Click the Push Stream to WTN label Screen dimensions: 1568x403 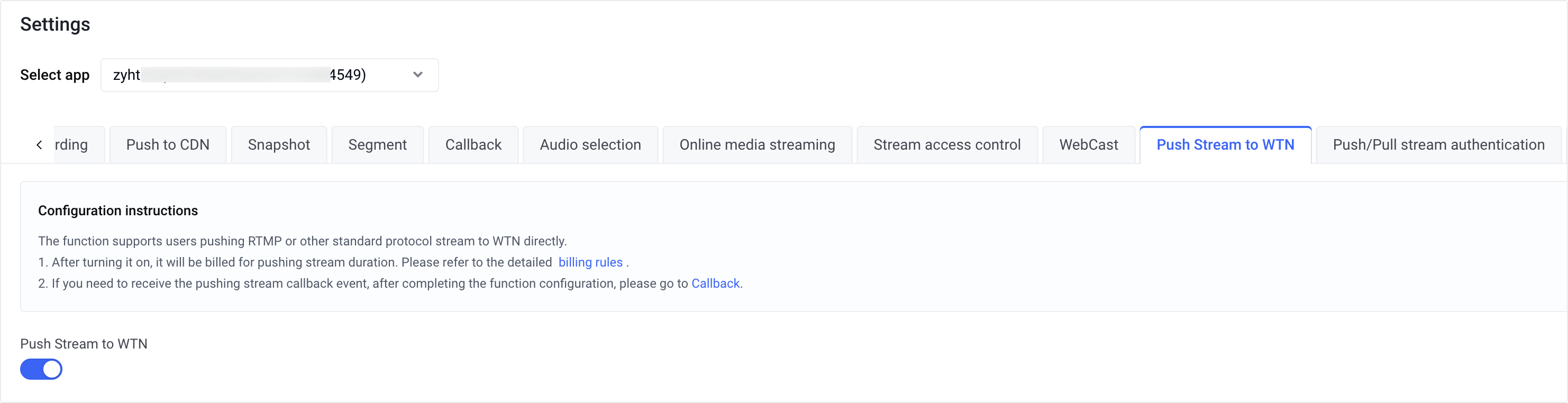coord(84,344)
